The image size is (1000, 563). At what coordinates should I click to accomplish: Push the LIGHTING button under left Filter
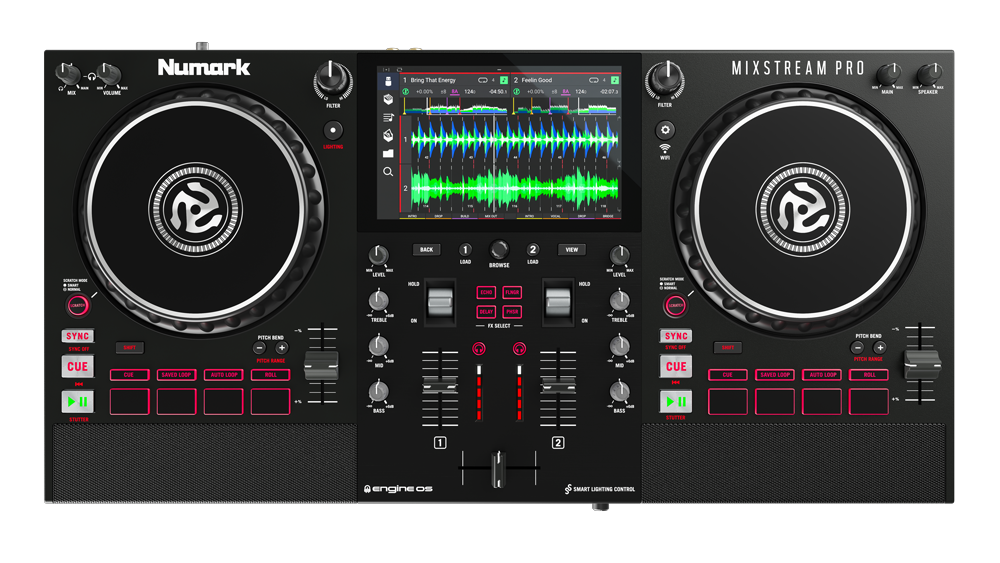point(333,131)
